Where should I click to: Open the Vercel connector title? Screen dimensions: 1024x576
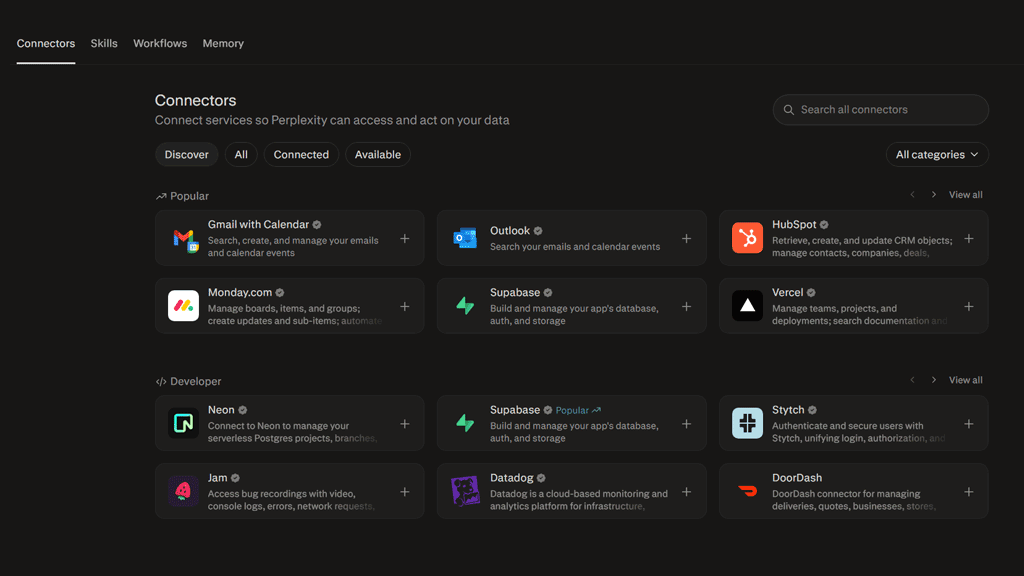[x=788, y=292]
